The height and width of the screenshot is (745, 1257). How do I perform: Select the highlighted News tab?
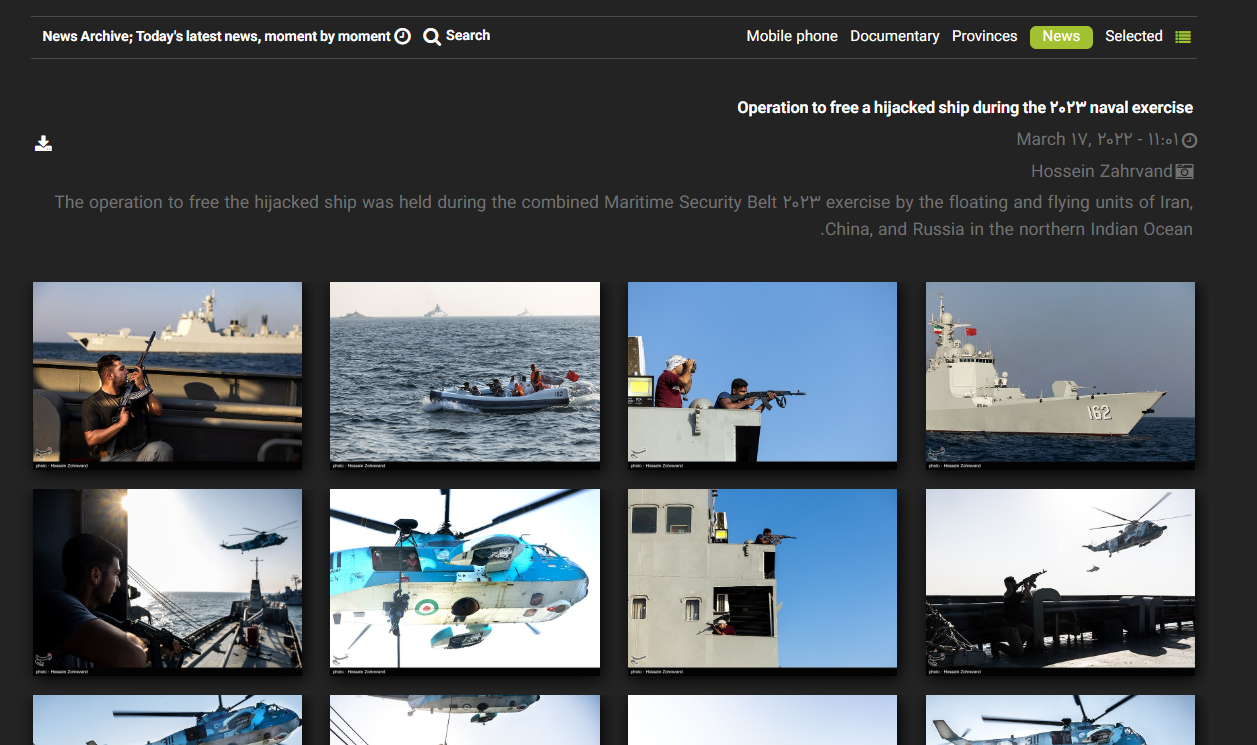tap(1060, 36)
